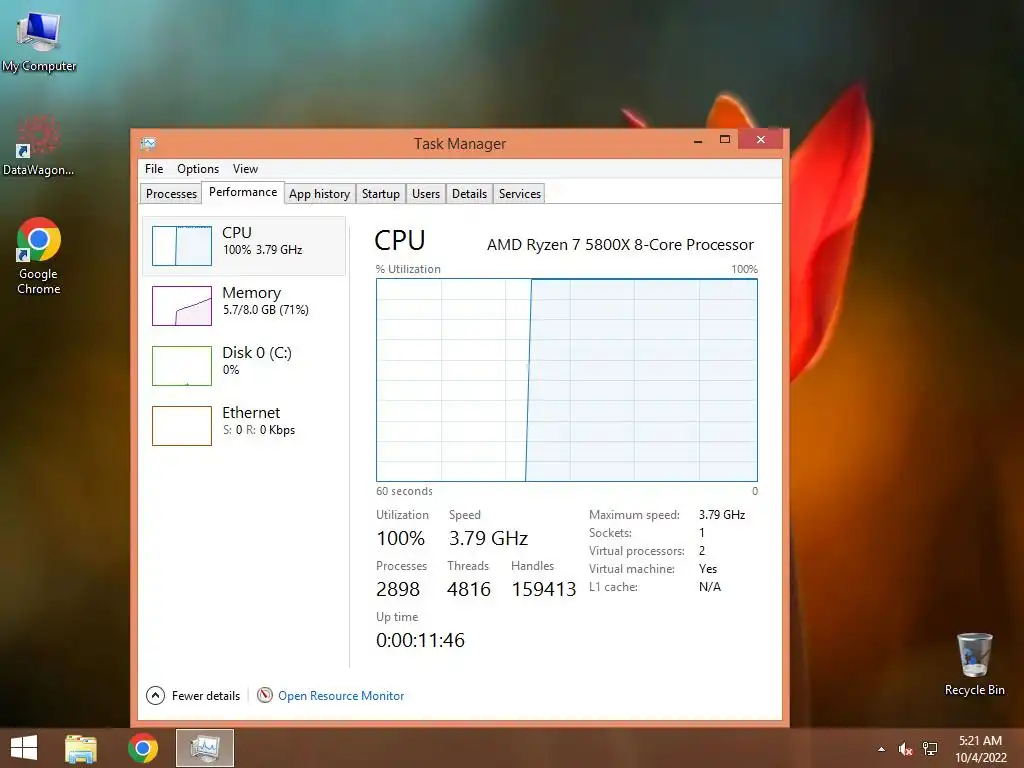Collapse with Fewer details chevron

(155, 696)
